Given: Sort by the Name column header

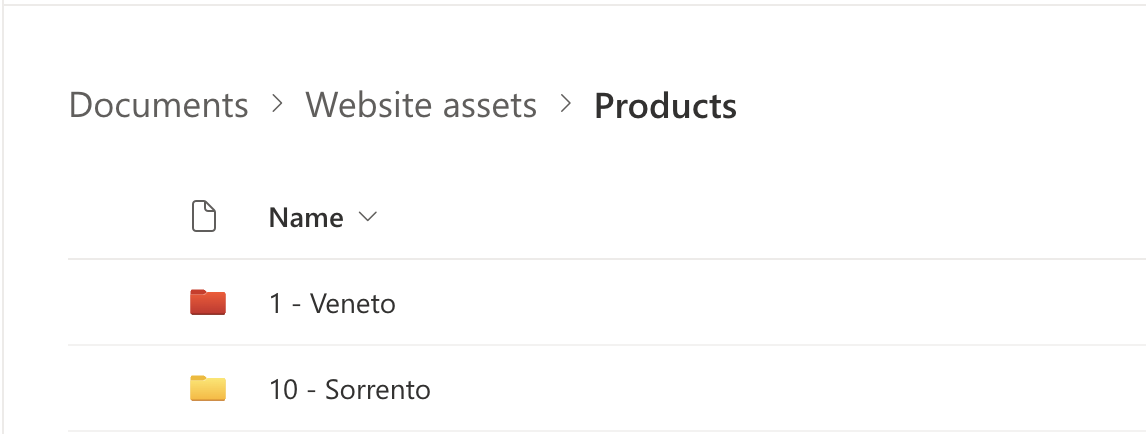Looking at the screenshot, I should click(306, 218).
